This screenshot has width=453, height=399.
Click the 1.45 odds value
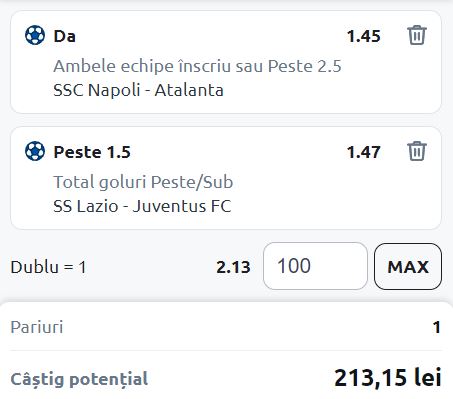363,36
